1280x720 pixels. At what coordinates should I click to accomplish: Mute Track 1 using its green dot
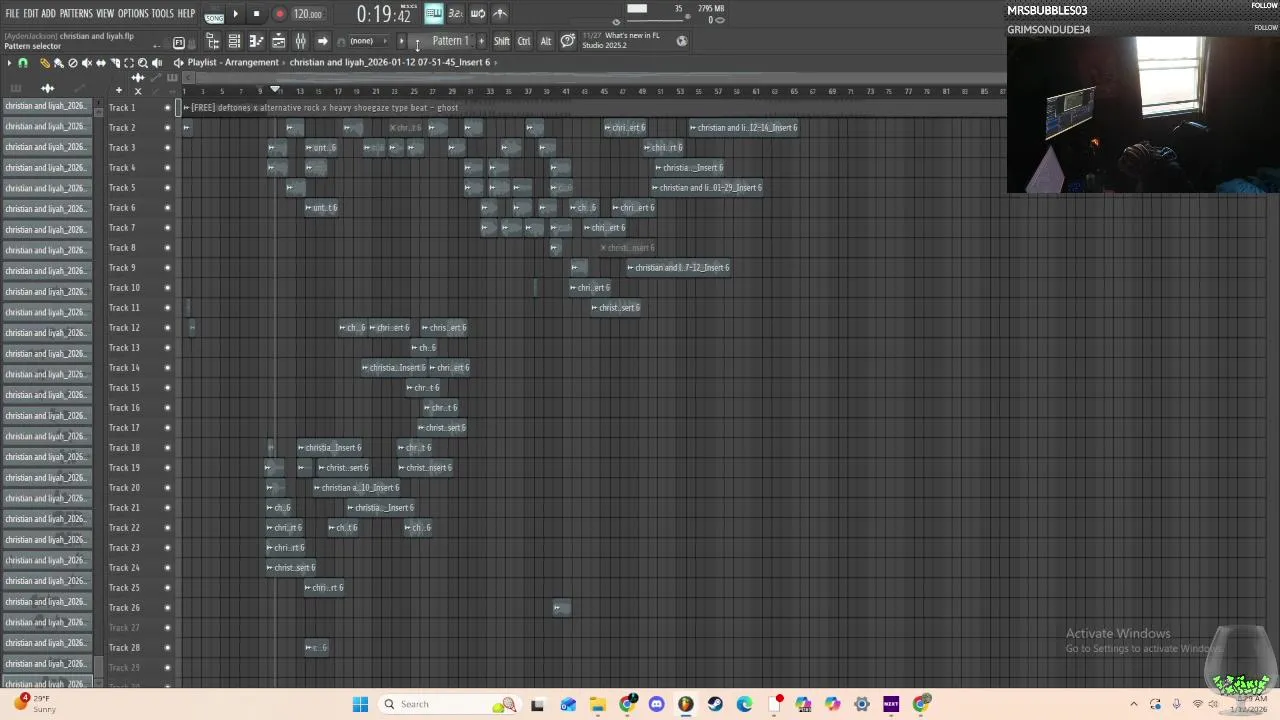coord(167,107)
